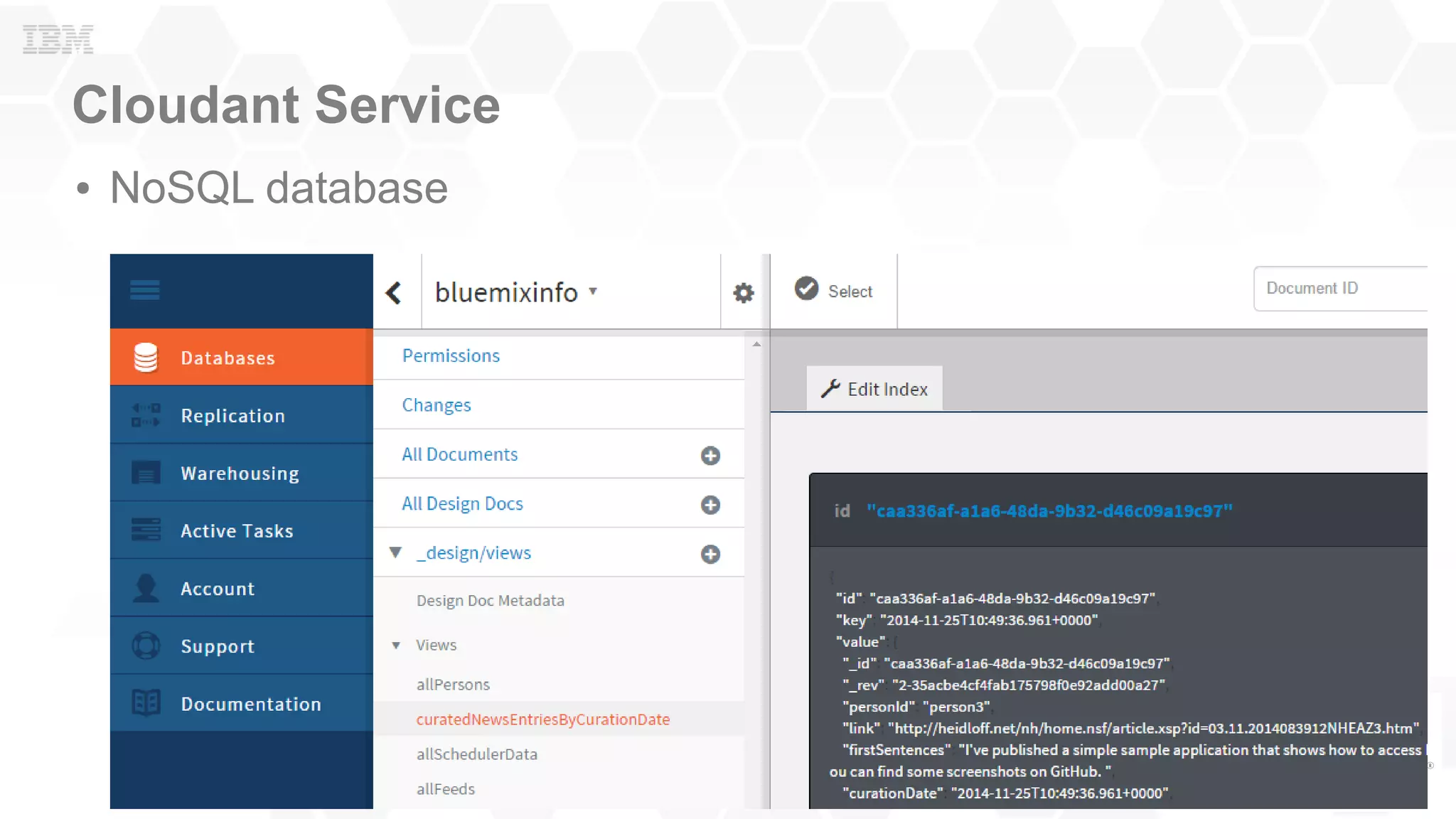Open the Replication menu item
Image resolution: width=1456 pixels, height=819 pixels.
point(242,415)
